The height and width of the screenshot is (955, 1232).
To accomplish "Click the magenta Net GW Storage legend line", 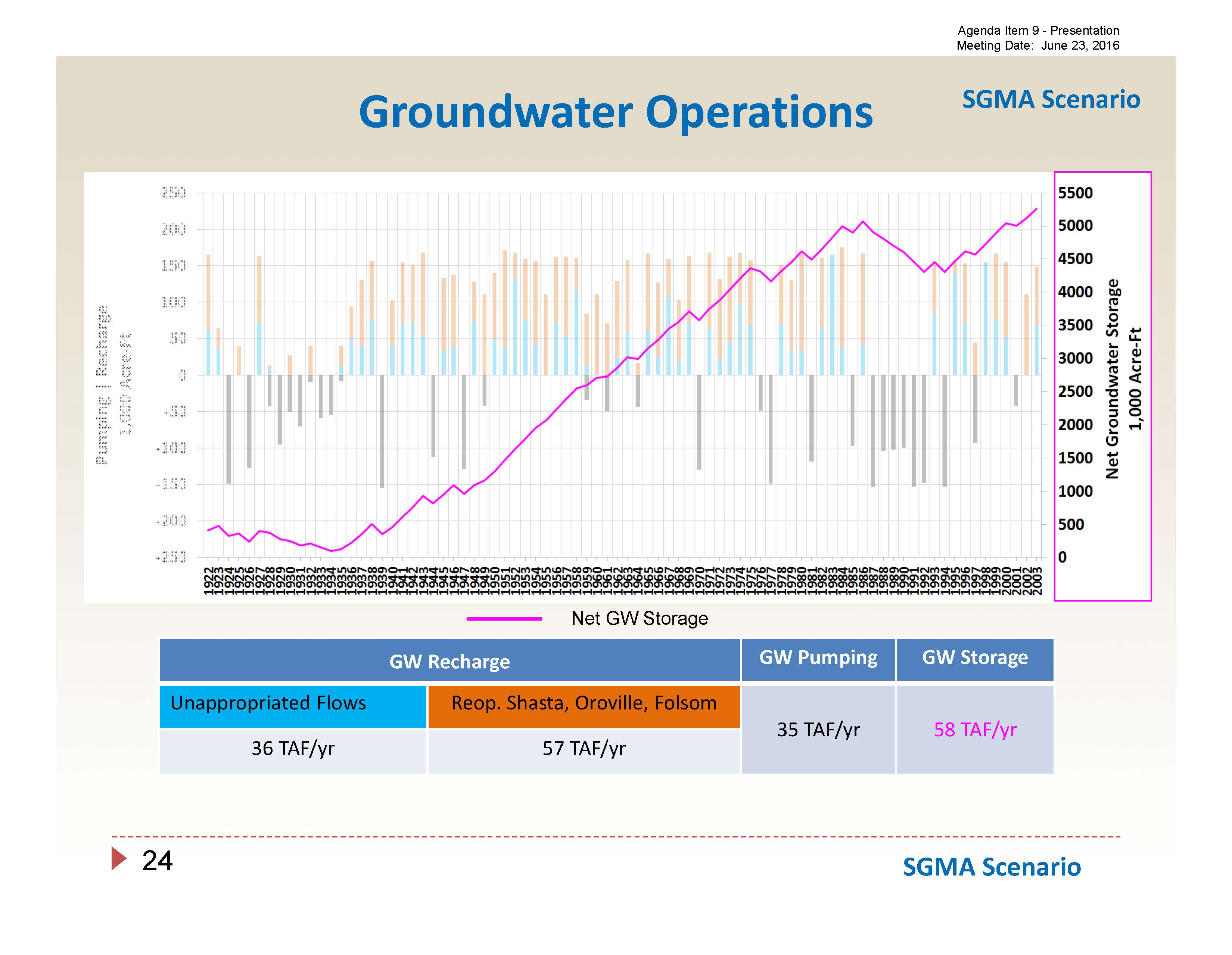I will click(504, 618).
